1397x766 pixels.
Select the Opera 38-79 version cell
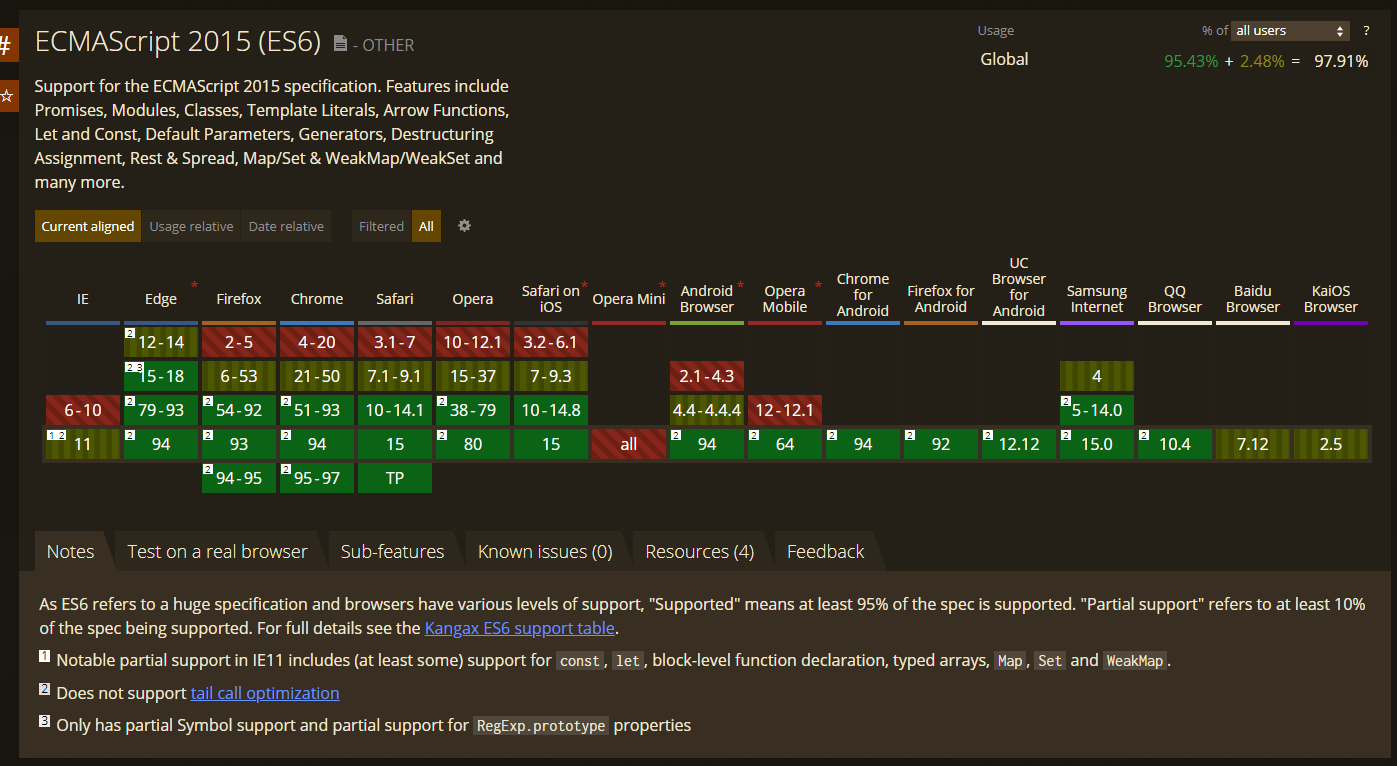473,410
